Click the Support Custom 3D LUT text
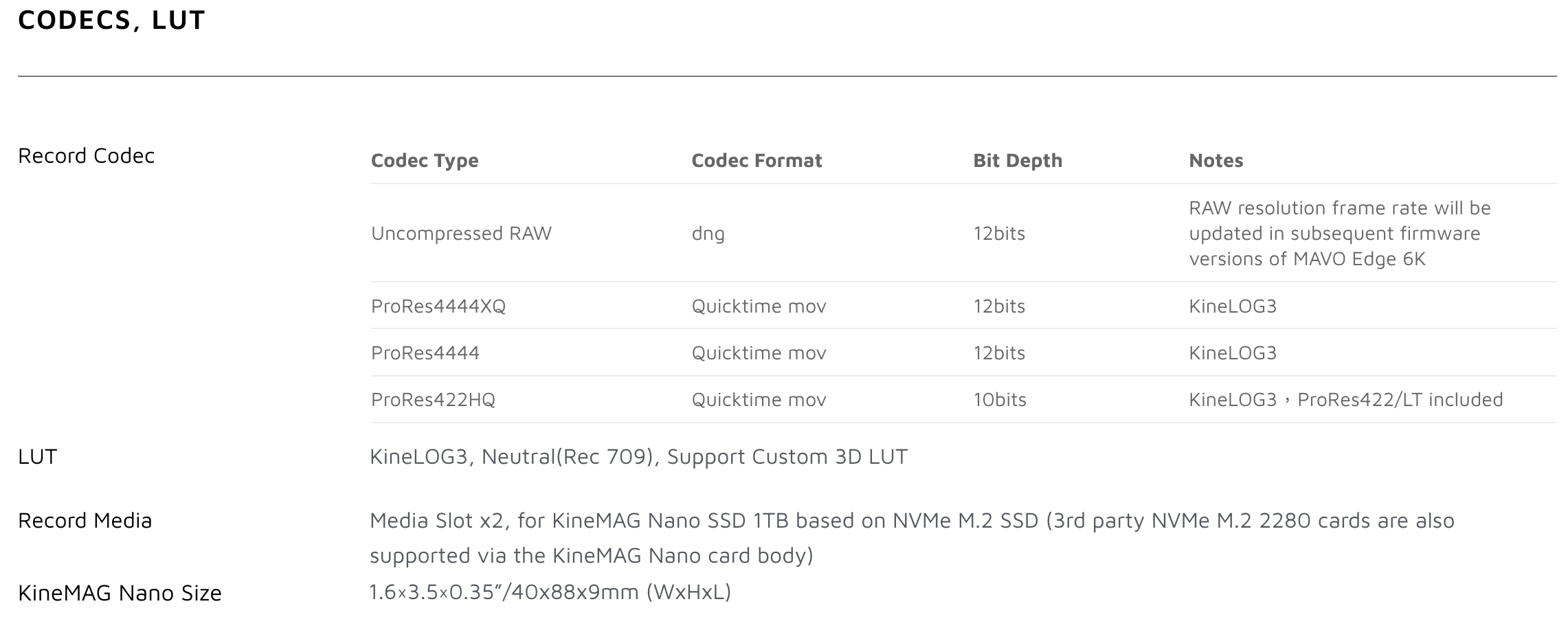This screenshot has height=617, width=1568. pyautogui.click(x=787, y=457)
